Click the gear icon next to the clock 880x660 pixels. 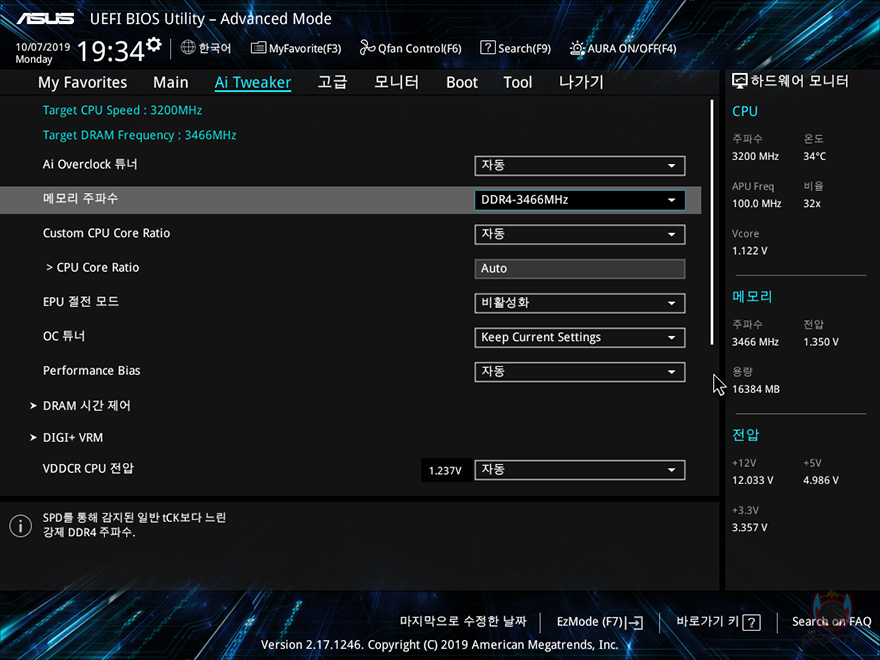pyautogui.click(x=154, y=44)
